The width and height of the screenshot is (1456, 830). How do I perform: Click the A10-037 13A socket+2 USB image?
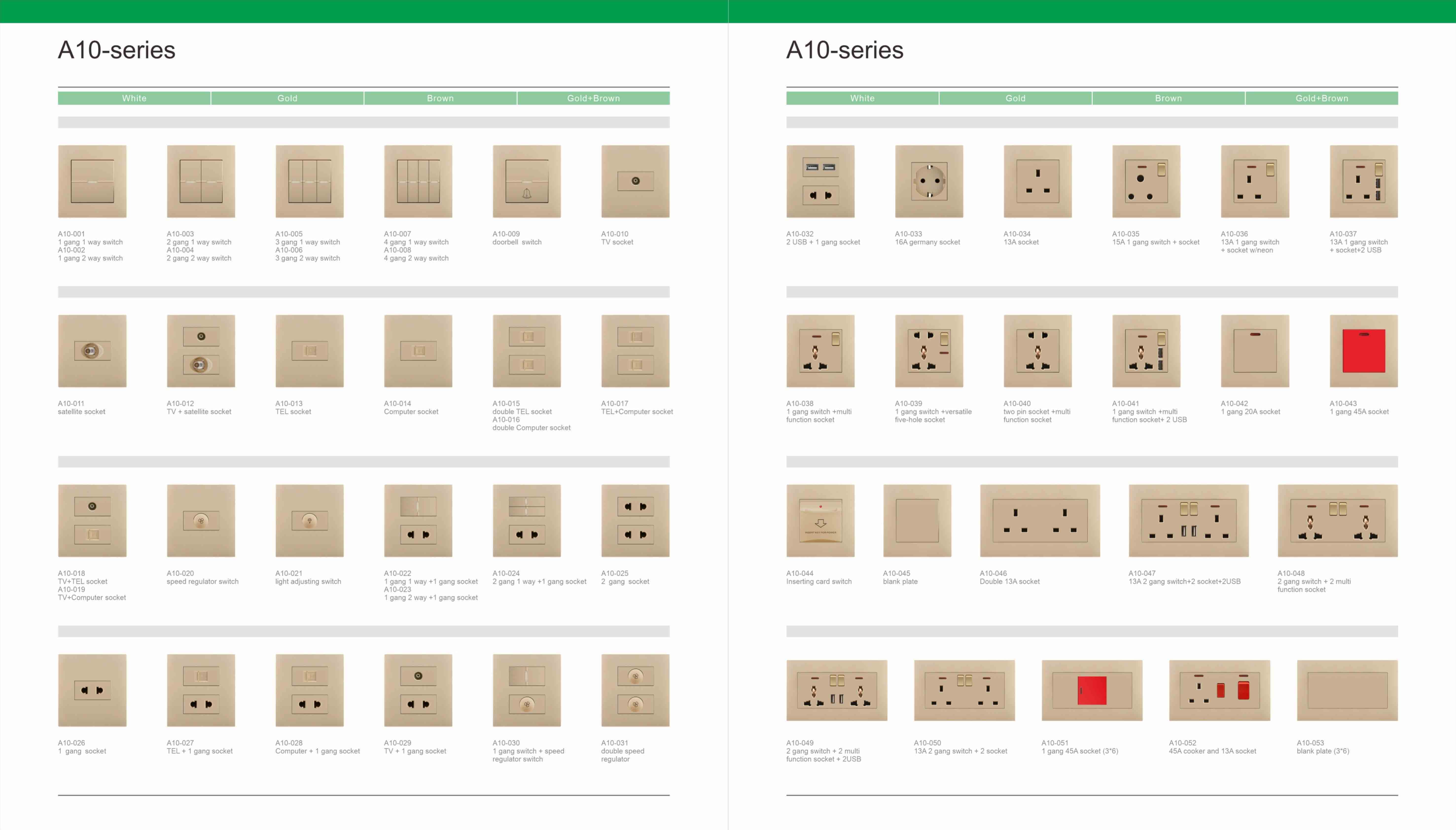click(x=1364, y=181)
